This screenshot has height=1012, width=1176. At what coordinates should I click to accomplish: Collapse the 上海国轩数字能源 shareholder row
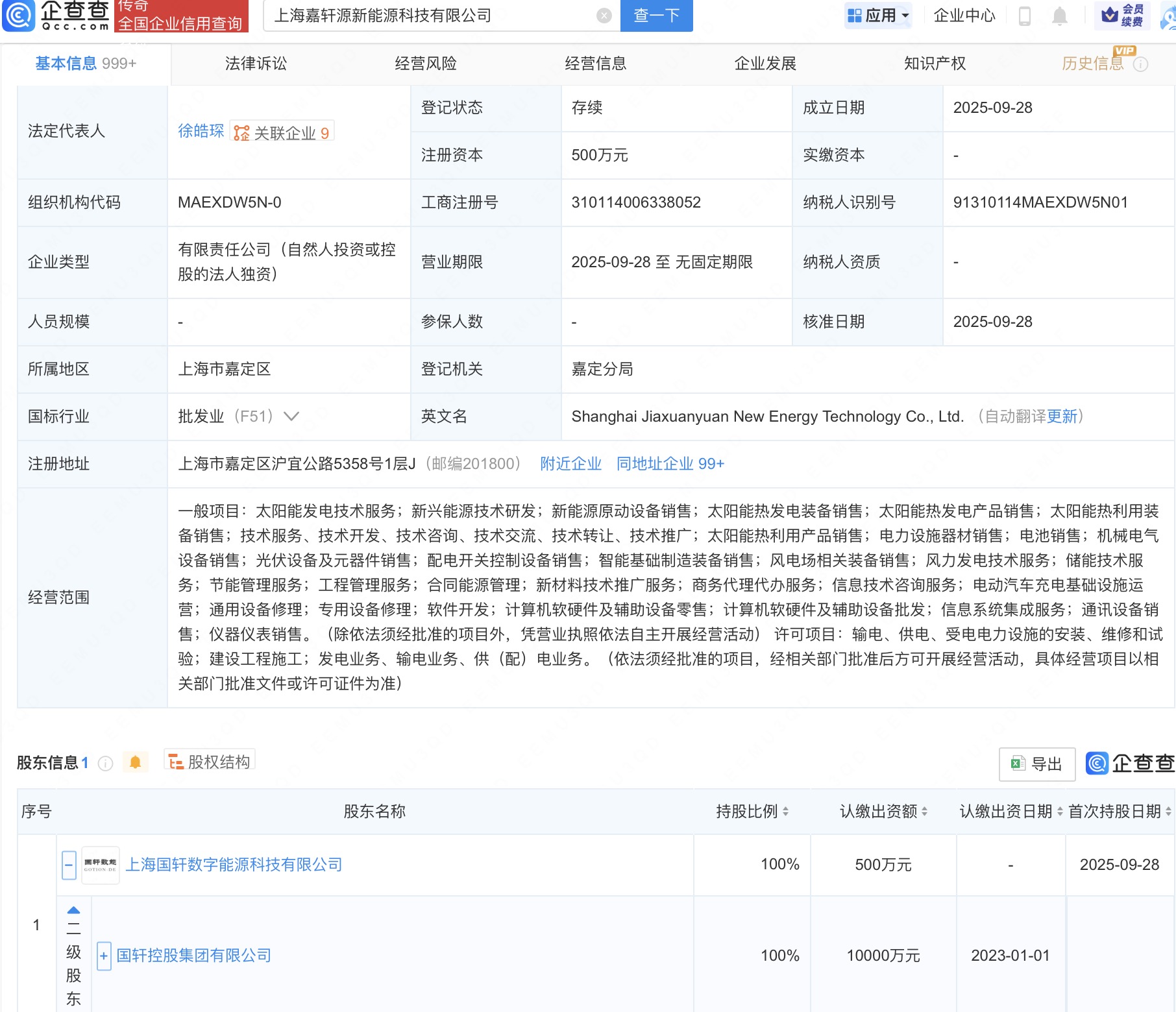click(x=69, y=865)
